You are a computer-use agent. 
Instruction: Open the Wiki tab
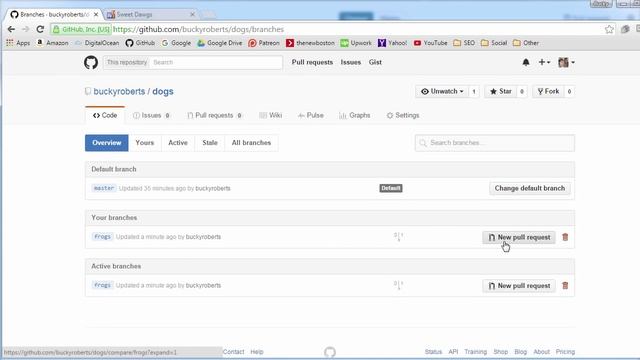click(x=271, y=116)
